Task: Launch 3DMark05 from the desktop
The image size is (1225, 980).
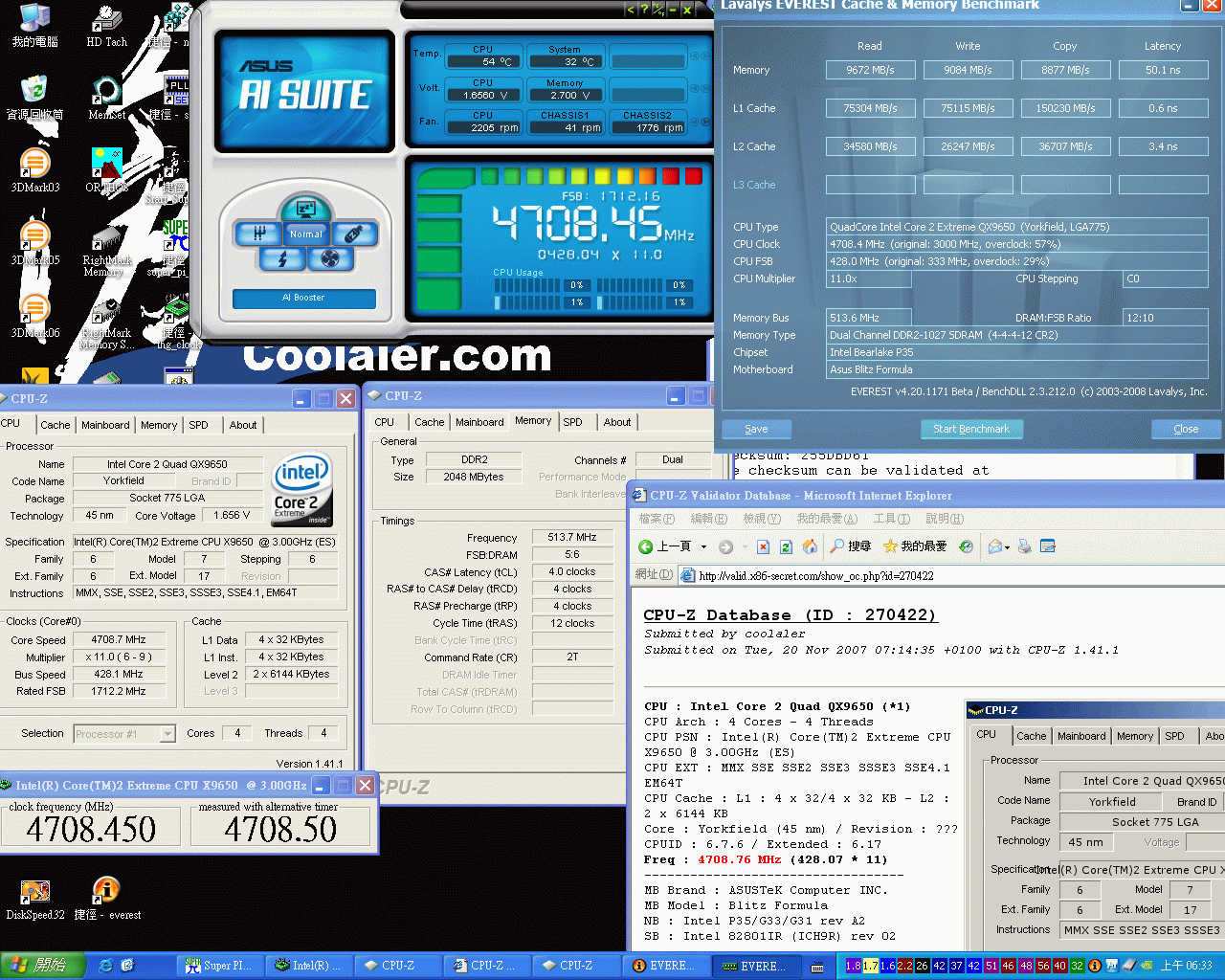Action: (x=35, y=244)
